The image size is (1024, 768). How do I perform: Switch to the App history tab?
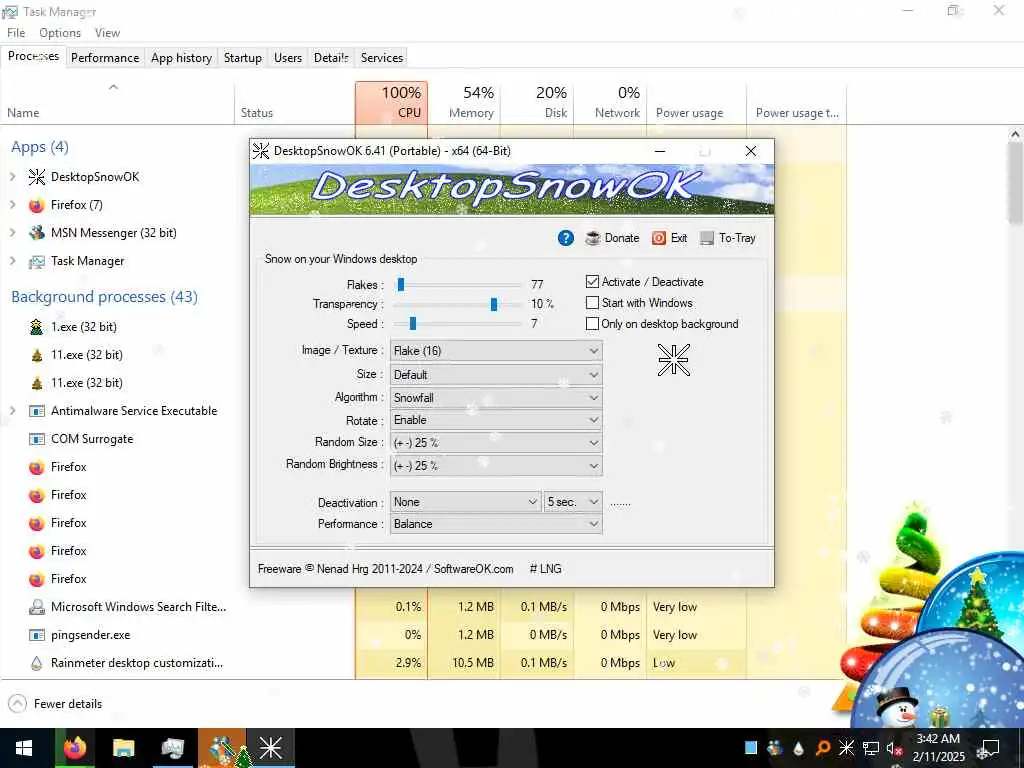(x=182, y=57)
